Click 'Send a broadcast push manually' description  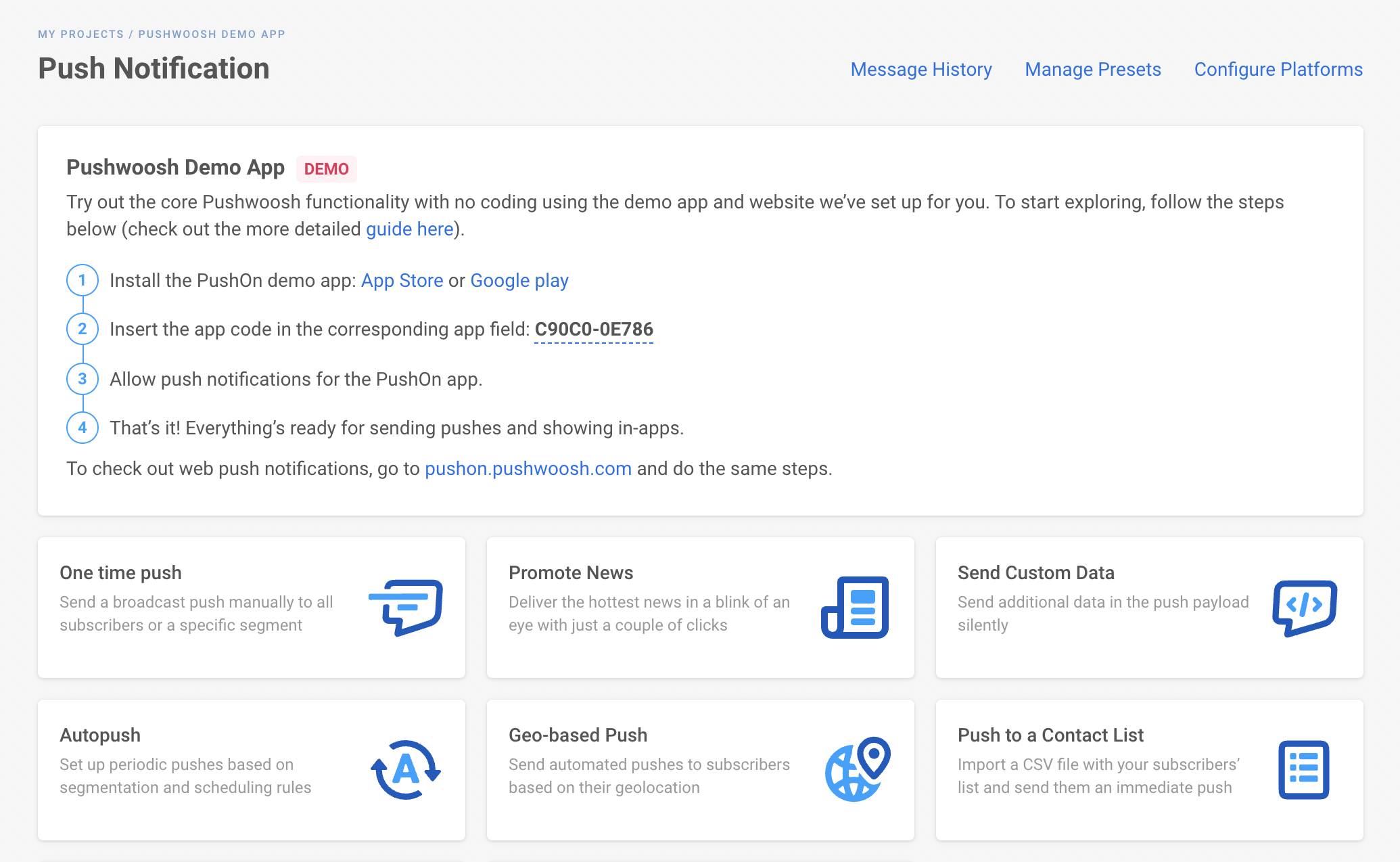196,614
